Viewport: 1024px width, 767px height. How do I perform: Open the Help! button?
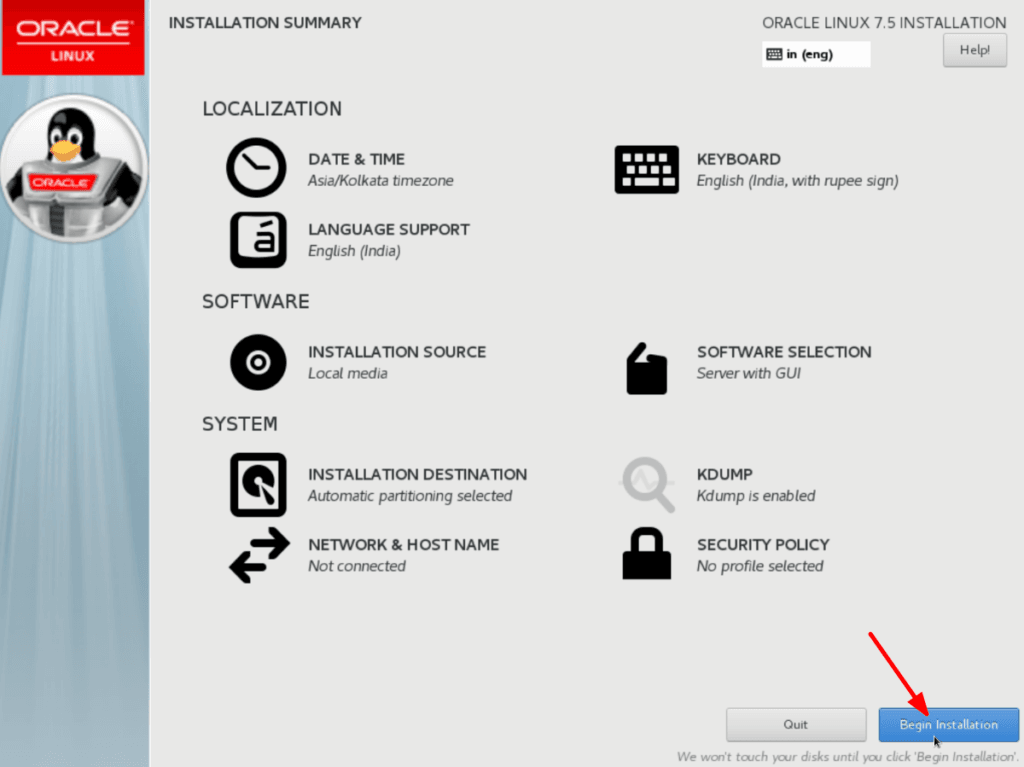(x=974, y=50)
